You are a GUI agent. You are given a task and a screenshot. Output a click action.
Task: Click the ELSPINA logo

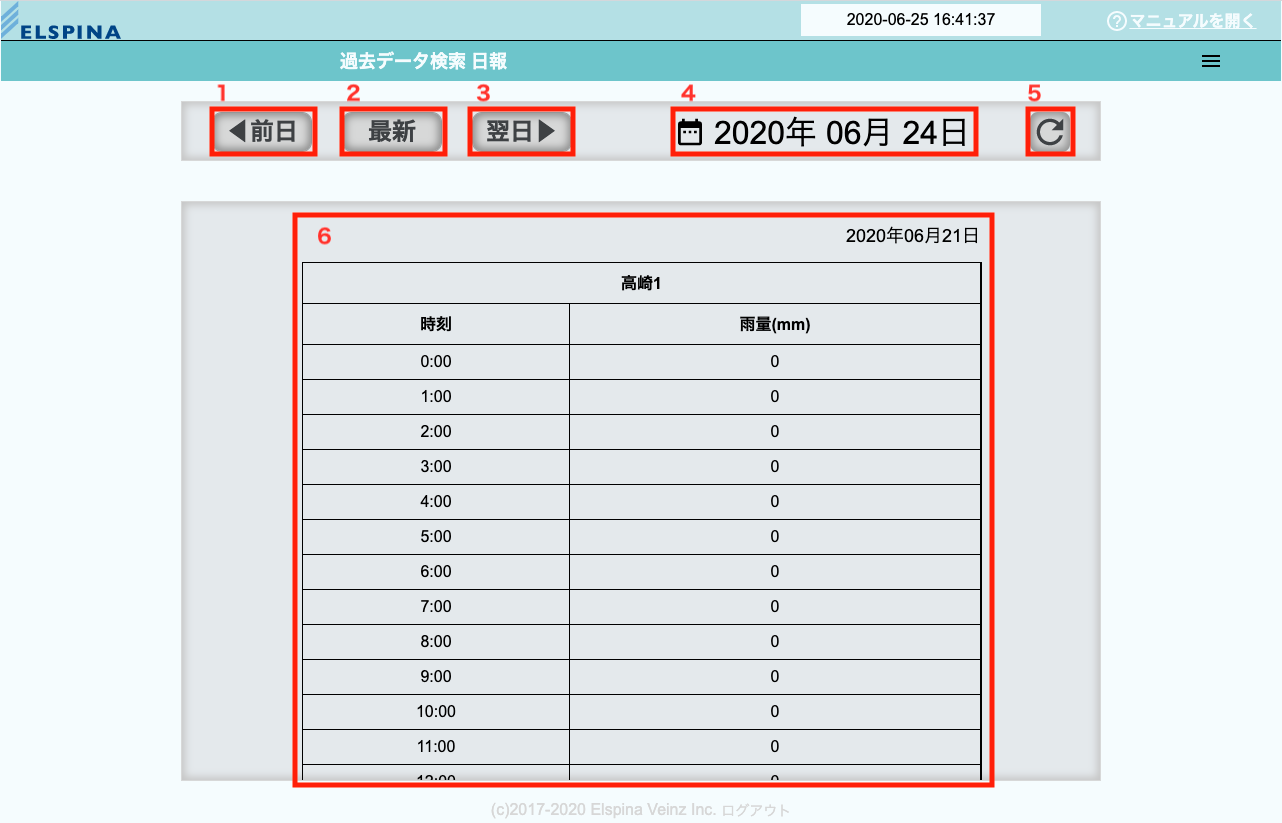[62, 22]
